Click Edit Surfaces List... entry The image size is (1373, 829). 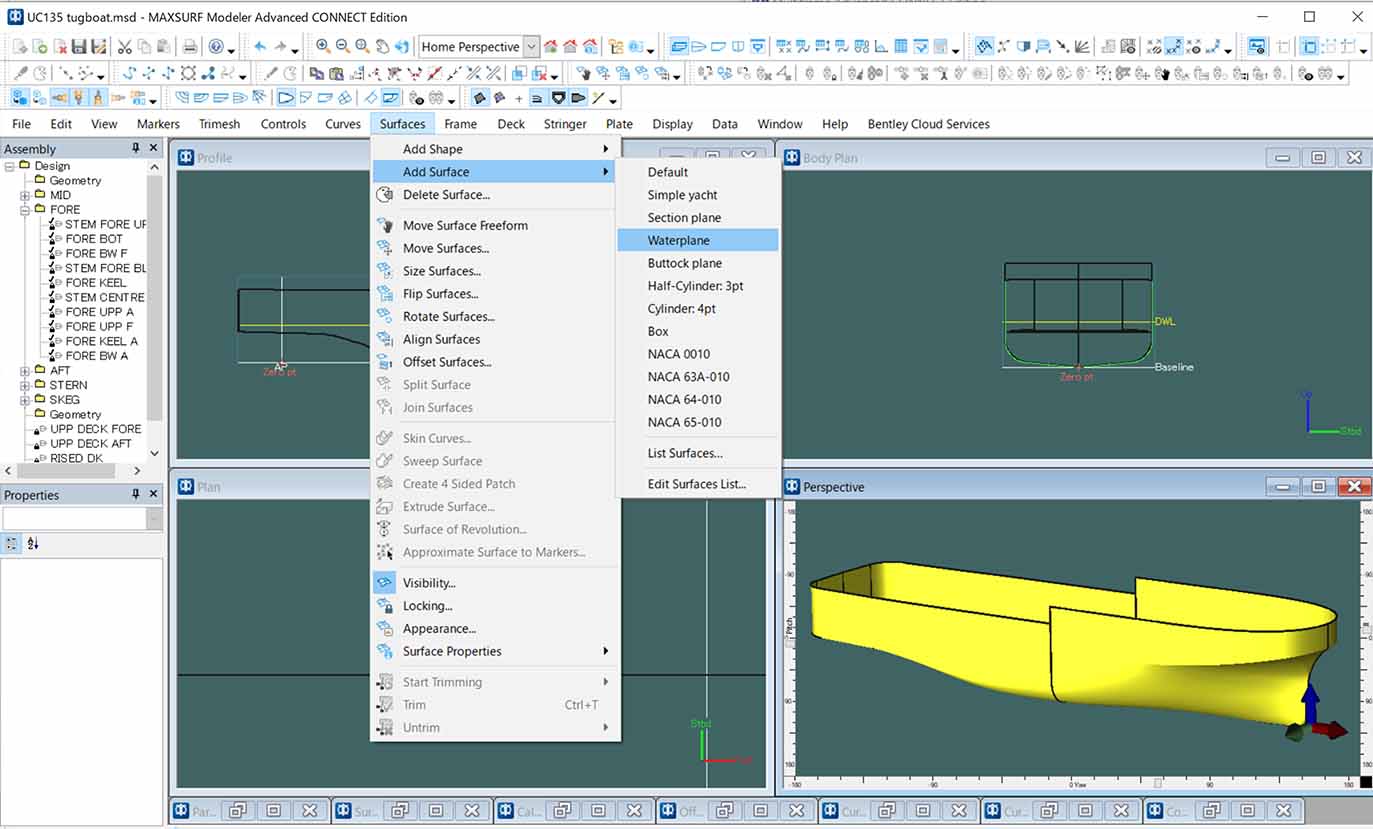[696, 484]
